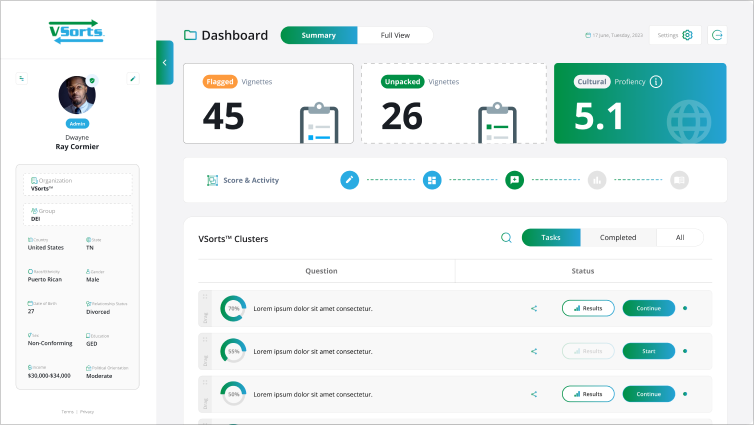
Task: Collapse the sidebar with the green chevron
Action: click(164, 62)
